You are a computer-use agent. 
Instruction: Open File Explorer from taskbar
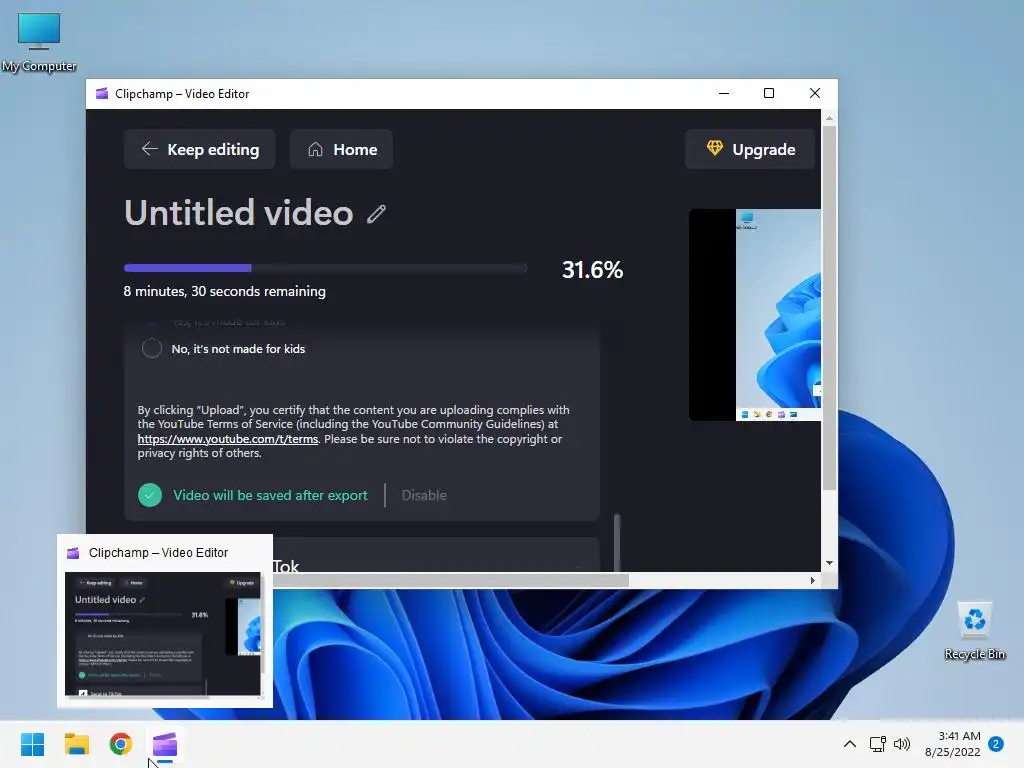pos(76,744)
